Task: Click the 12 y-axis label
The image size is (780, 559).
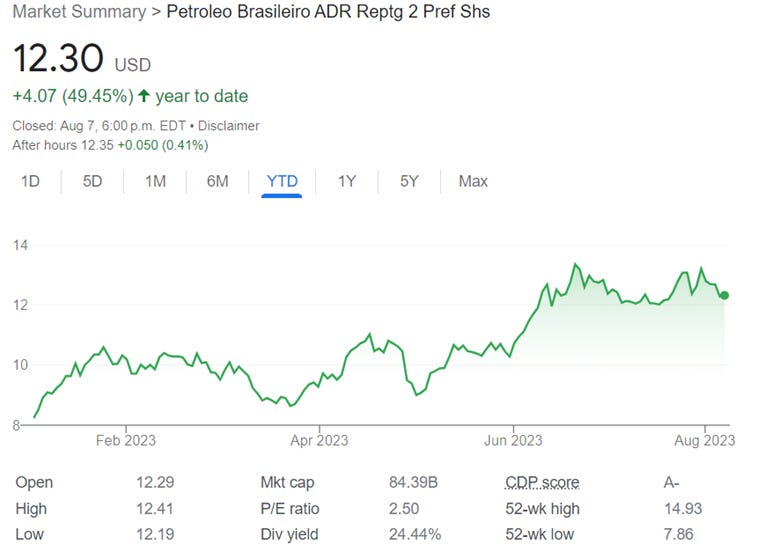Action: [x=20, y=305]
